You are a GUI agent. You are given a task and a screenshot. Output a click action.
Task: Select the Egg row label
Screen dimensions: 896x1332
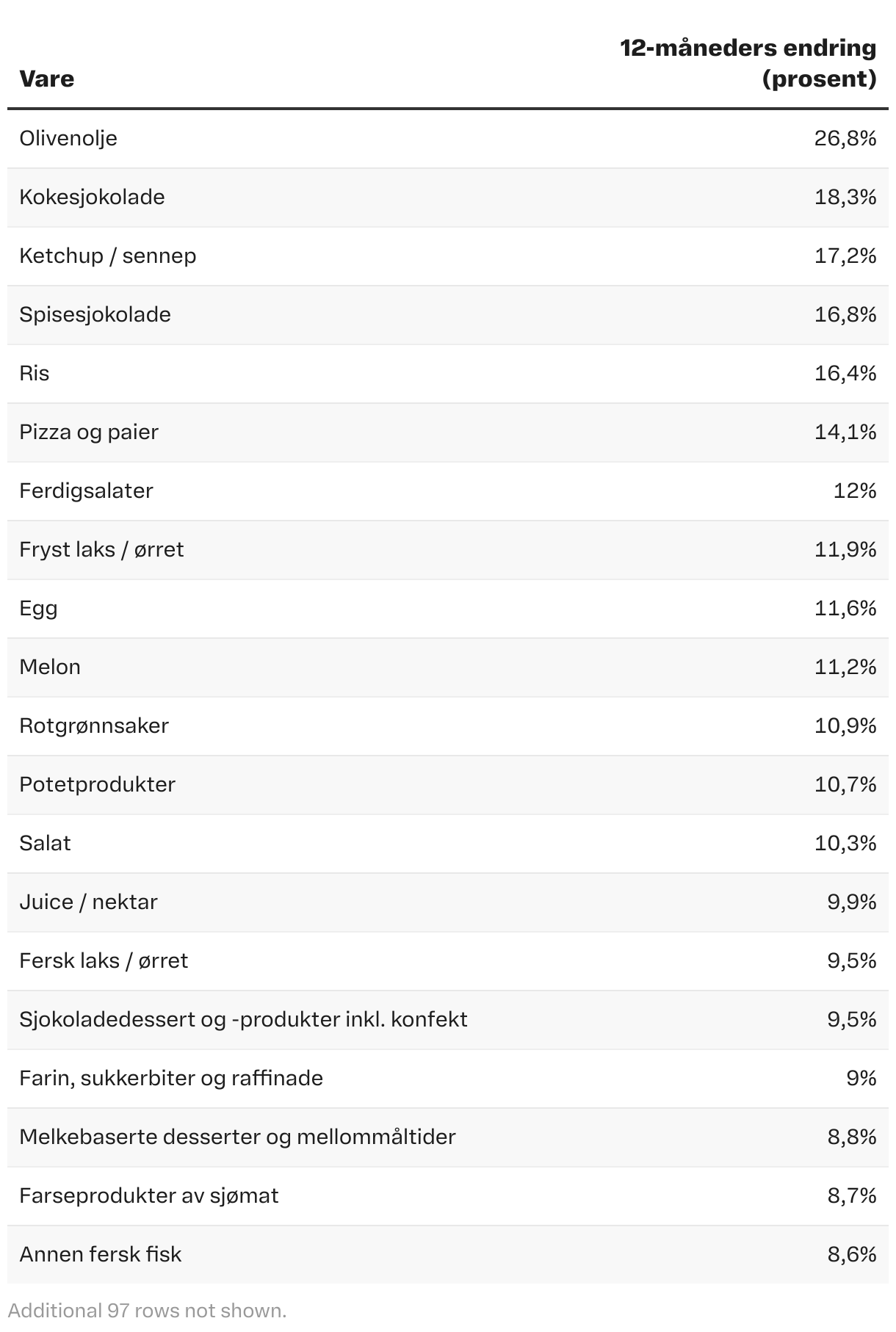(x=38, y=608)
